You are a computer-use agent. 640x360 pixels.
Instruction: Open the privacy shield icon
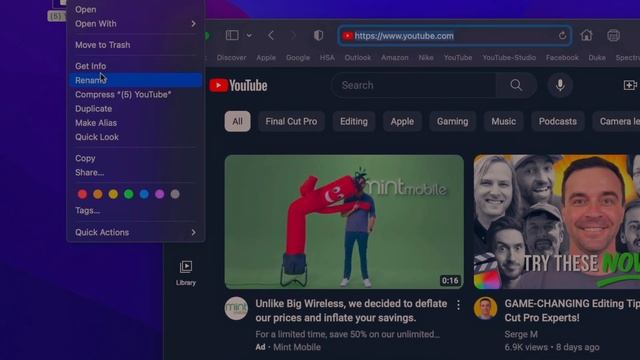click(x=318, y=36)
